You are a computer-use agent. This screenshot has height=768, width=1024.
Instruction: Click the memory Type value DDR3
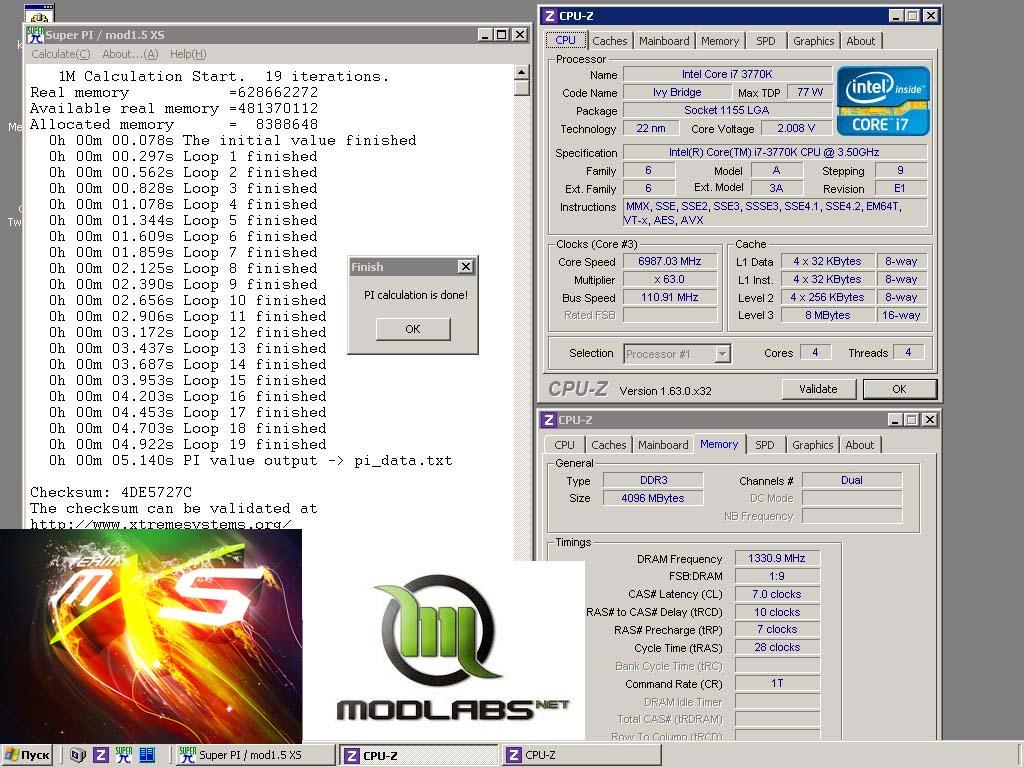click(x=653, y=480)
